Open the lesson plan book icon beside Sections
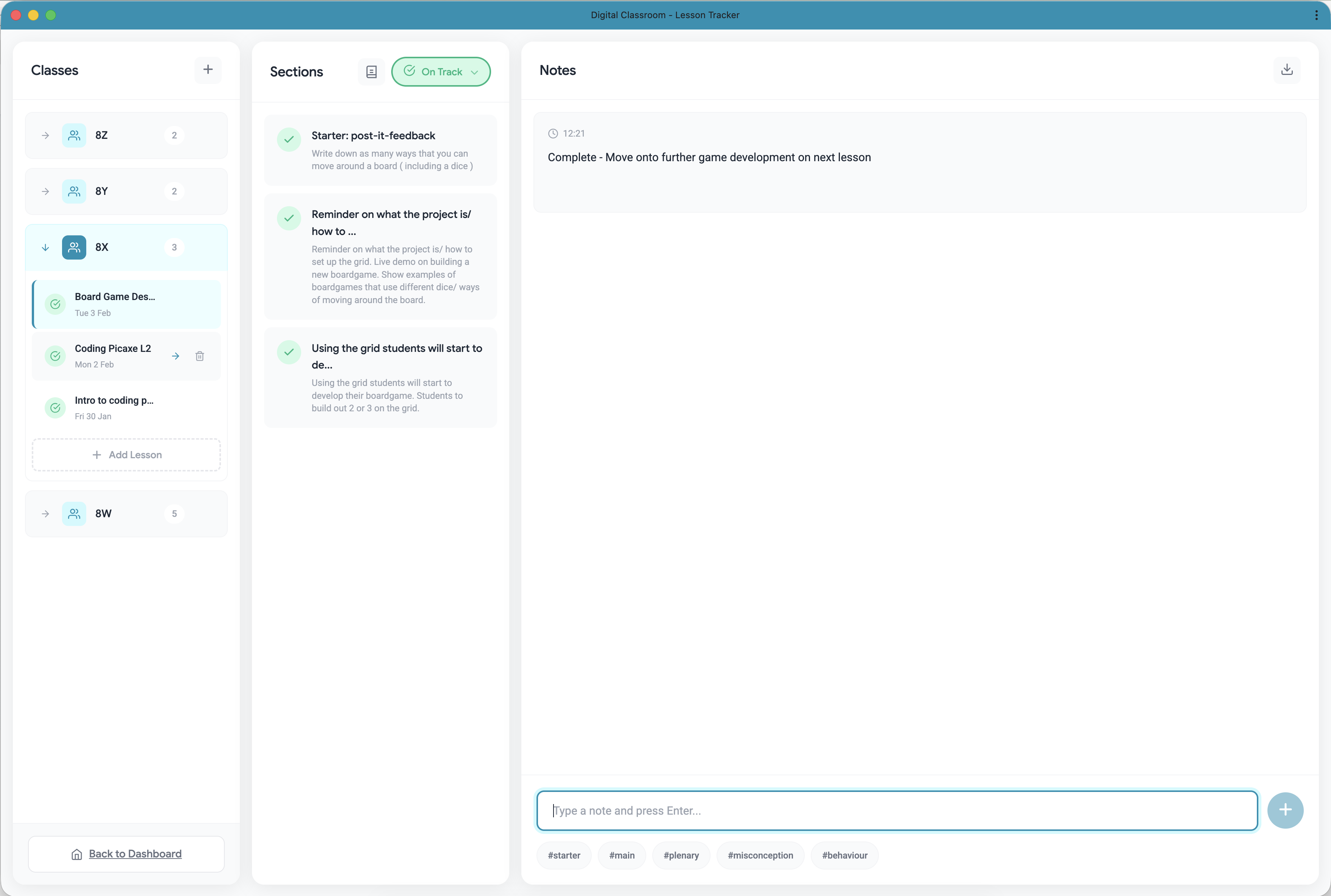Screen dimensions: 1331x896 pyautogui.click(x=371, y=72)
